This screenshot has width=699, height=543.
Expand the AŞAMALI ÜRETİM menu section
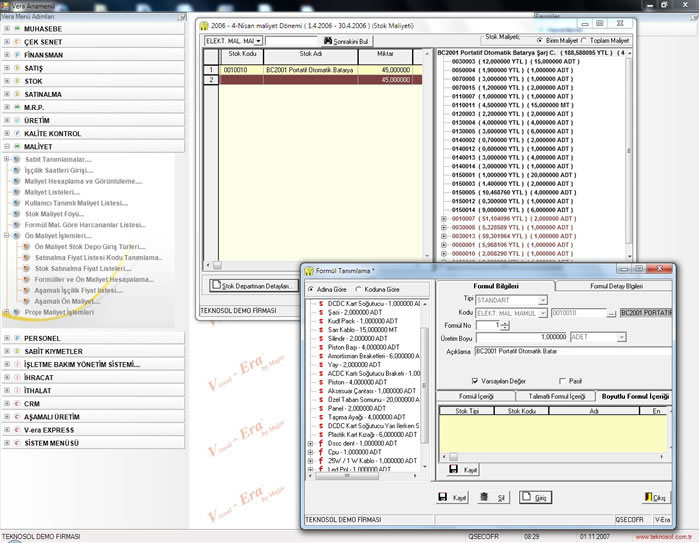7,417
